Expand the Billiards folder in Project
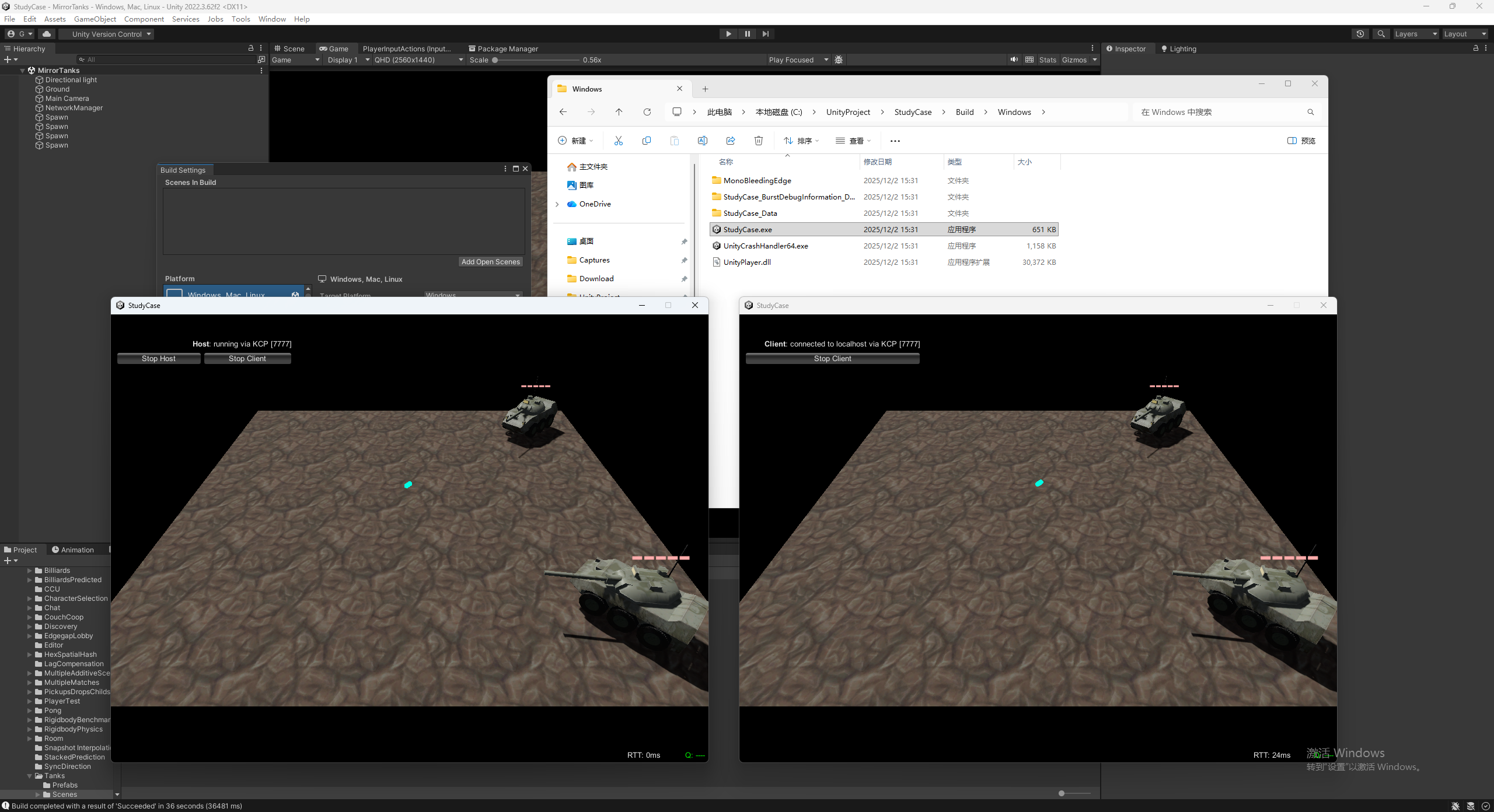Image resolution: width=1494 pixels, height=812 pixels. pos(29,570)
